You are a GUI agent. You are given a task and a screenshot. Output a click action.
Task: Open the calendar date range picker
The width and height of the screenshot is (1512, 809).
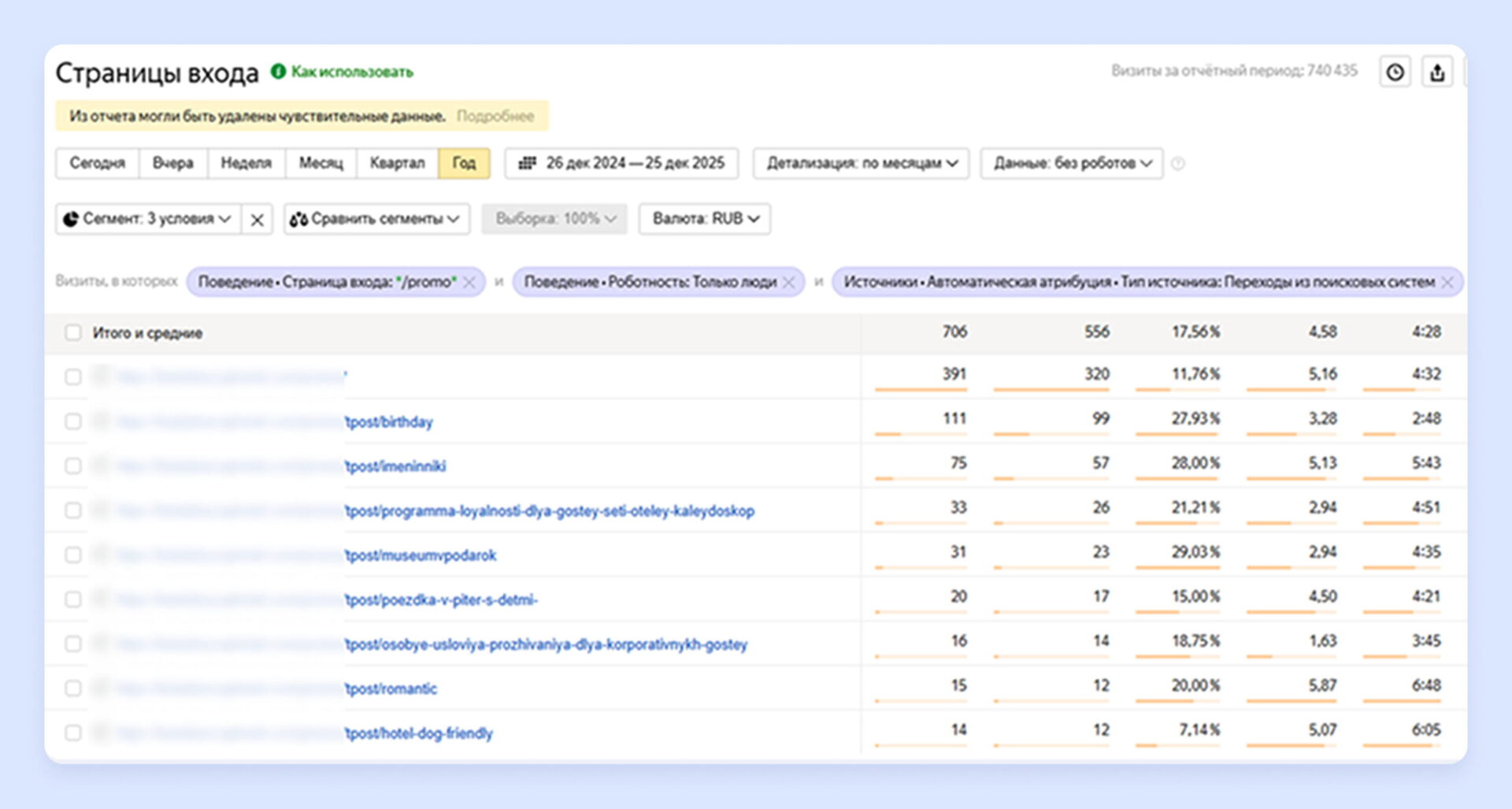point(621,163)
